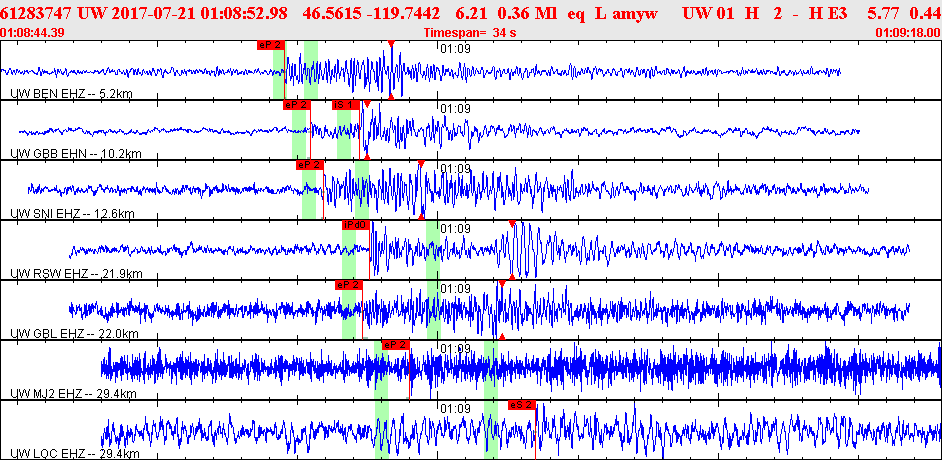The width and height of the screenshot is (942, 460).
Task: Select the iS 1 pick flag on GBB trace
Action: (x=344, y=105)
